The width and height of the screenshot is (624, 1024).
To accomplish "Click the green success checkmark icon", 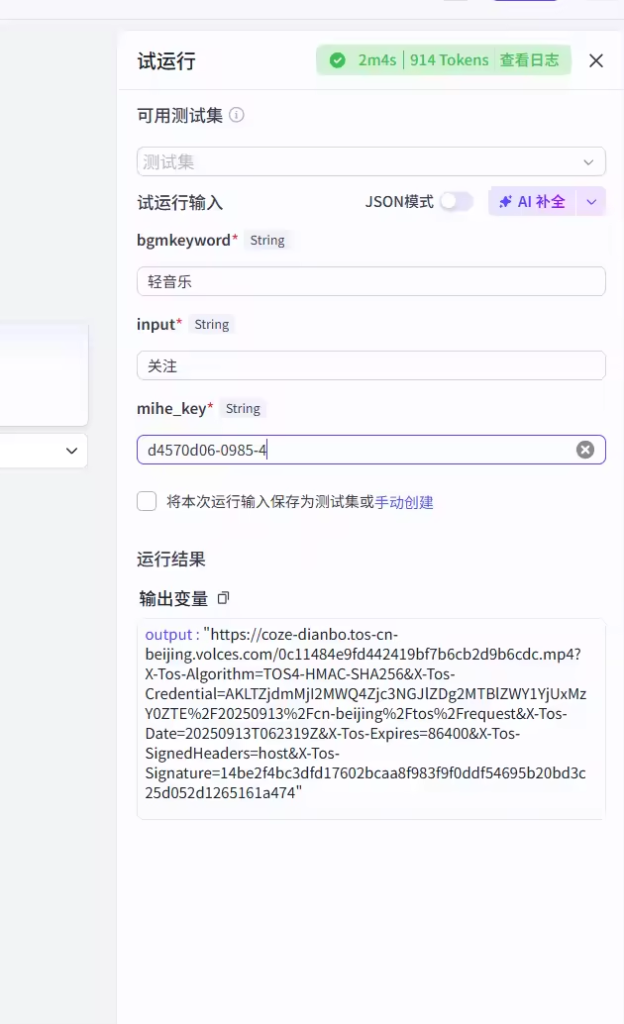I will point(337,60).
